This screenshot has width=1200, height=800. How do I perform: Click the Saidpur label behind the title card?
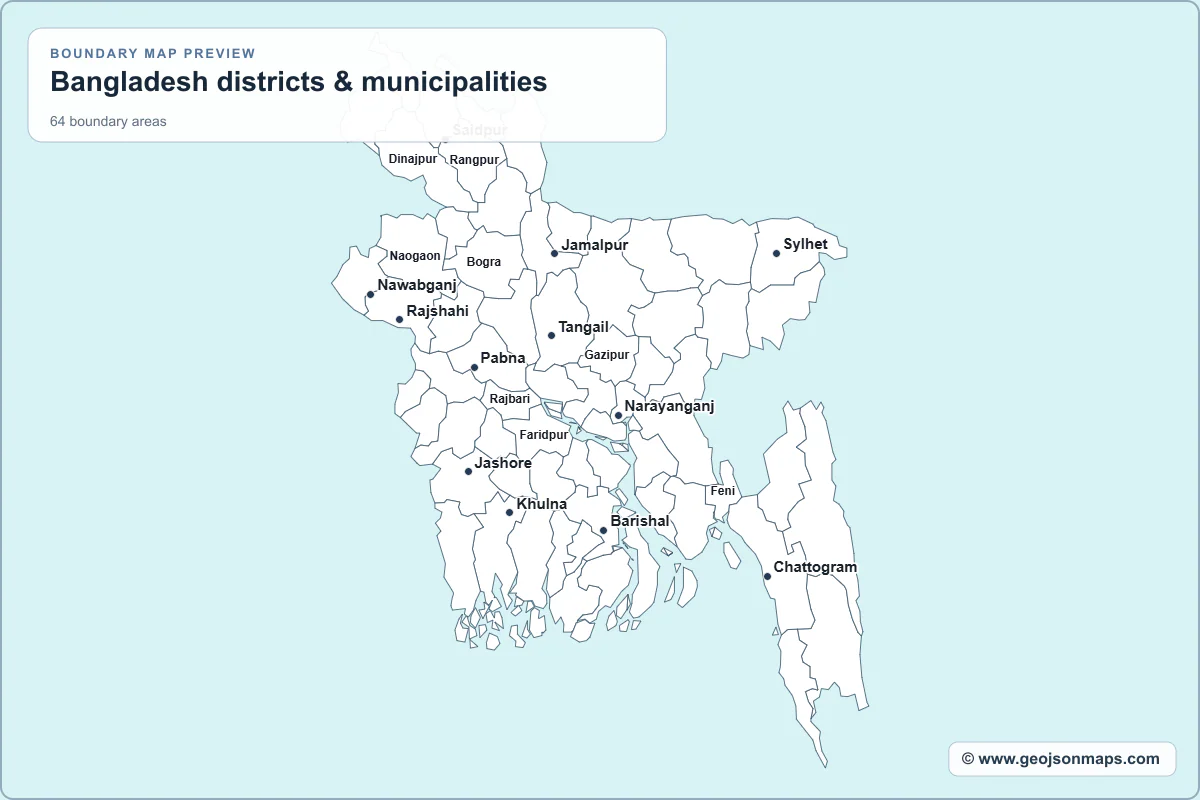(x=480, y=130)
